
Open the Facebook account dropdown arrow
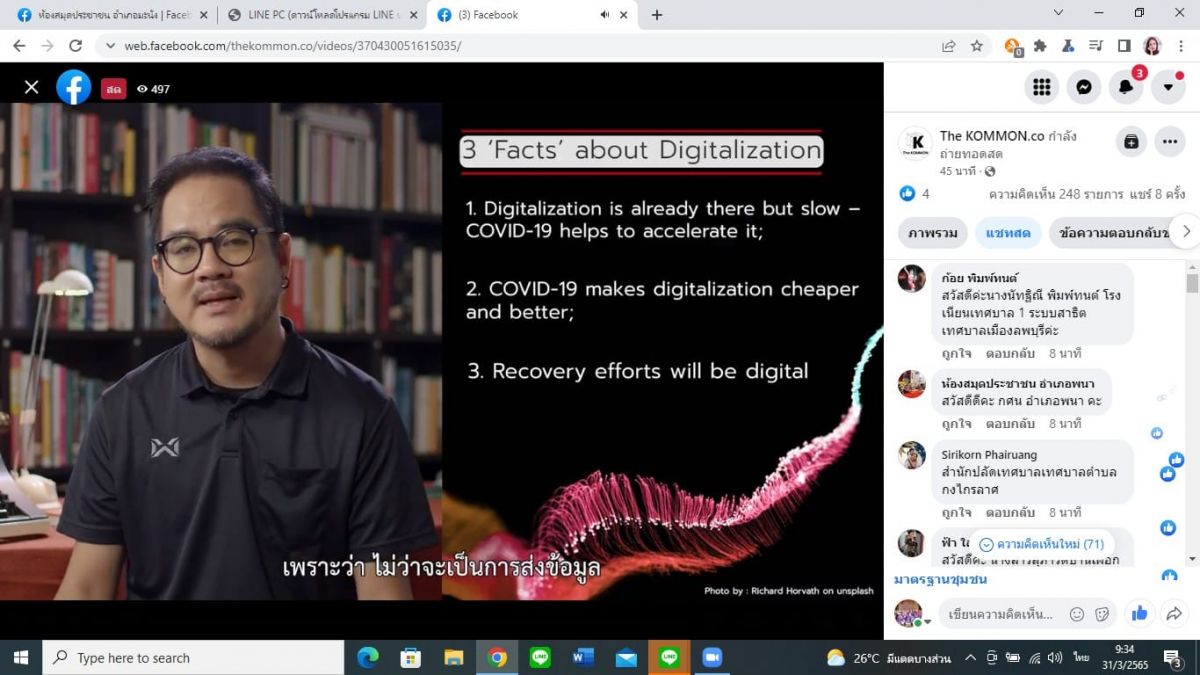click(x=1168, y=87)
